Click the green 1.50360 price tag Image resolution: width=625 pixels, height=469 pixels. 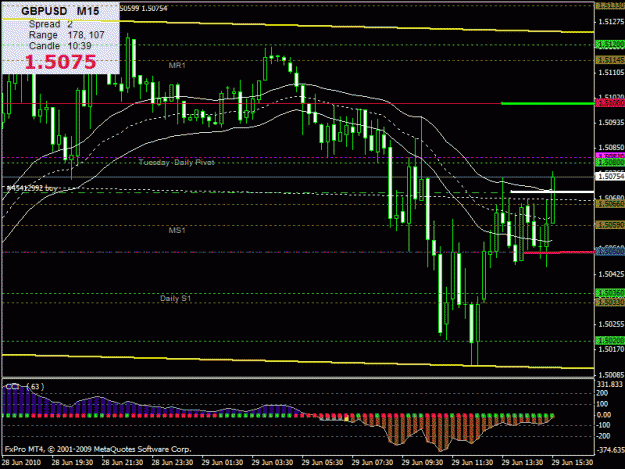pyautogui.click(x=610, y=293)
